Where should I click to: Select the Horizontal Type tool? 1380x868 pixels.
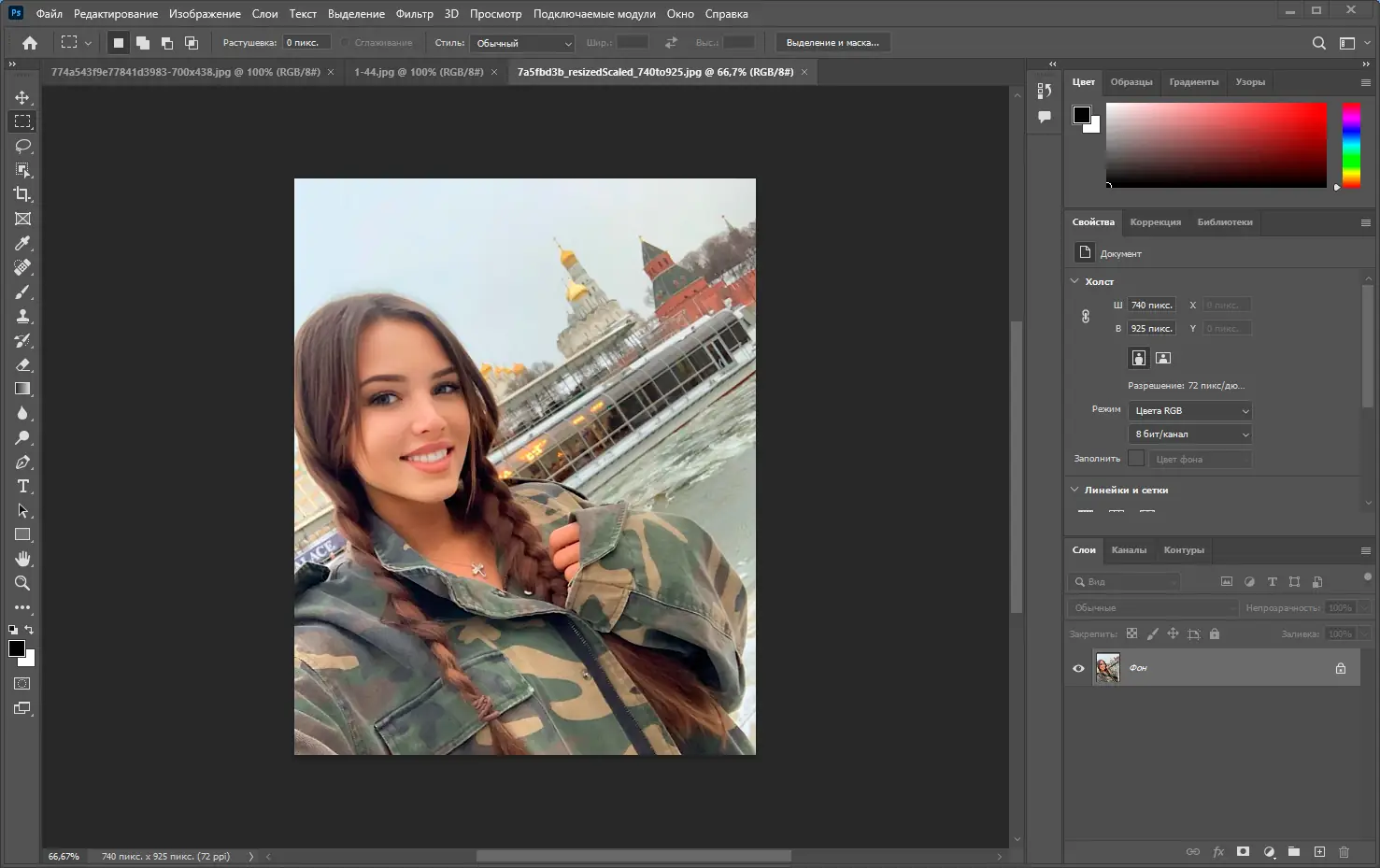(x=22, y=486)
